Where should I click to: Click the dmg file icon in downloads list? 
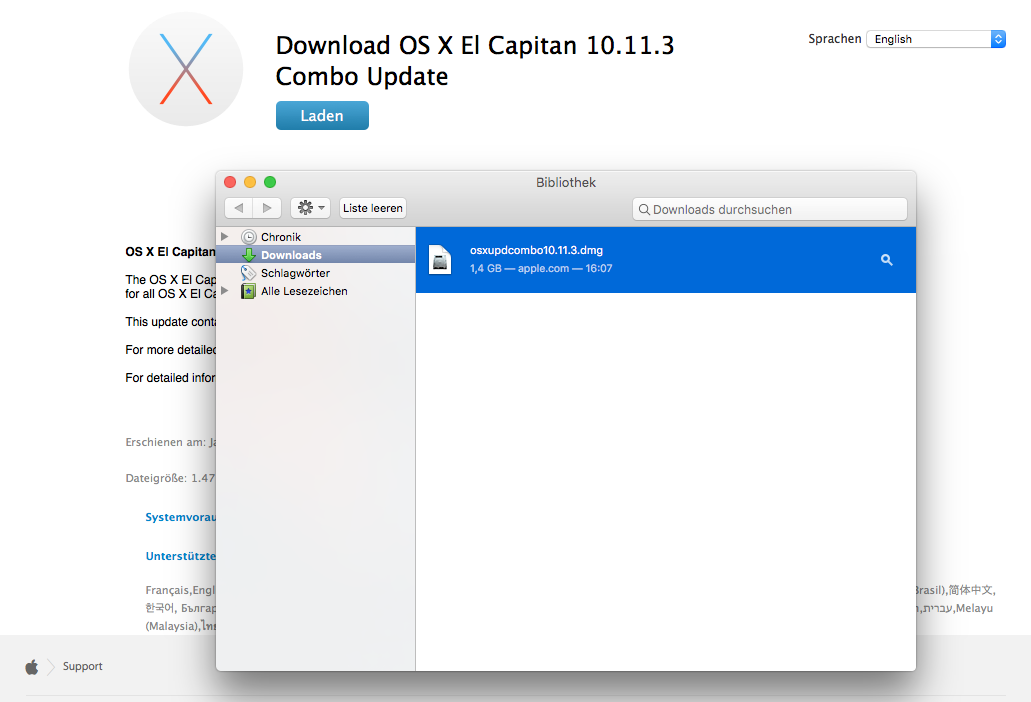440,260
